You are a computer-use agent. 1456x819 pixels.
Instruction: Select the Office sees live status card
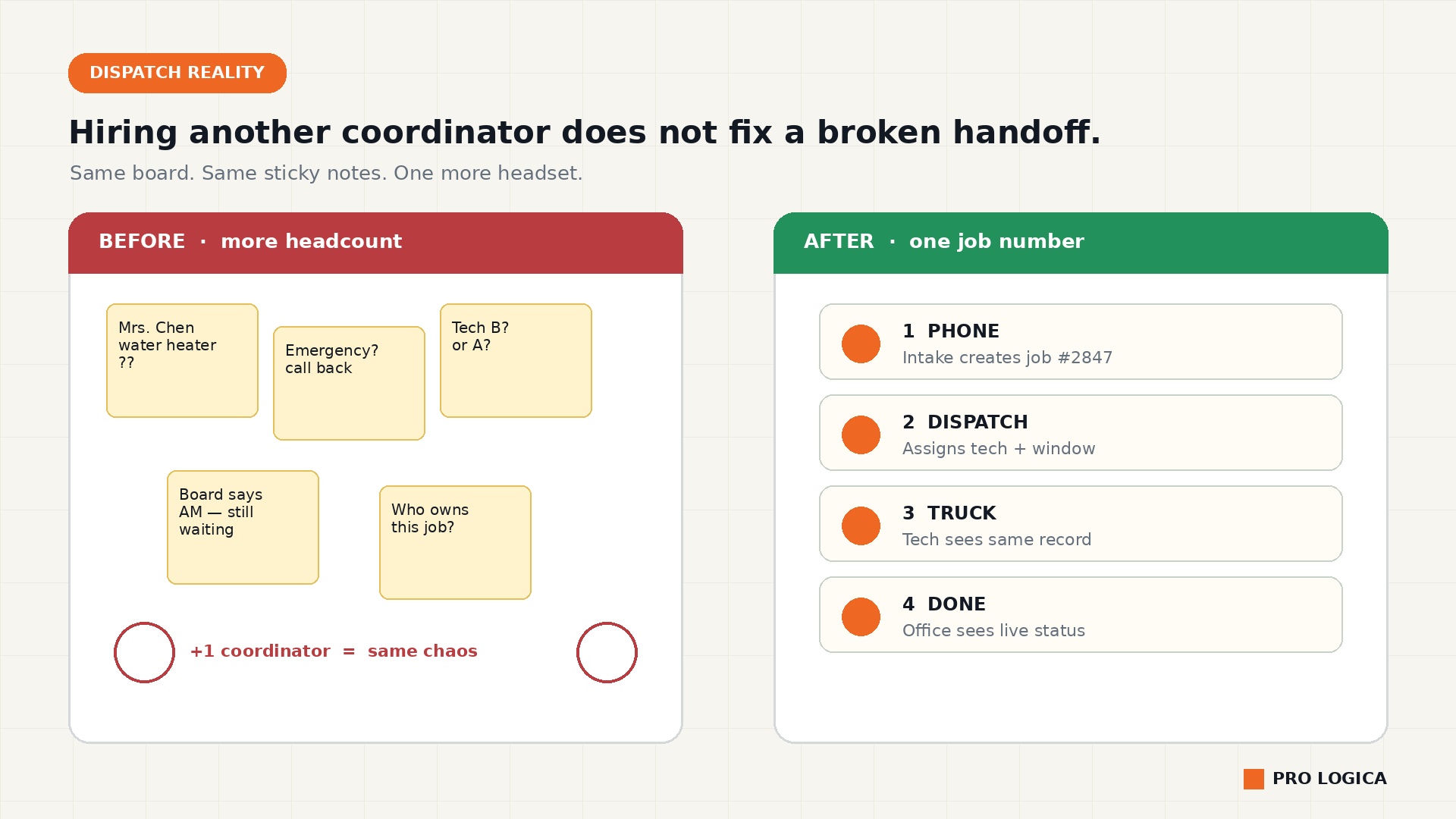coord(1081,614)
